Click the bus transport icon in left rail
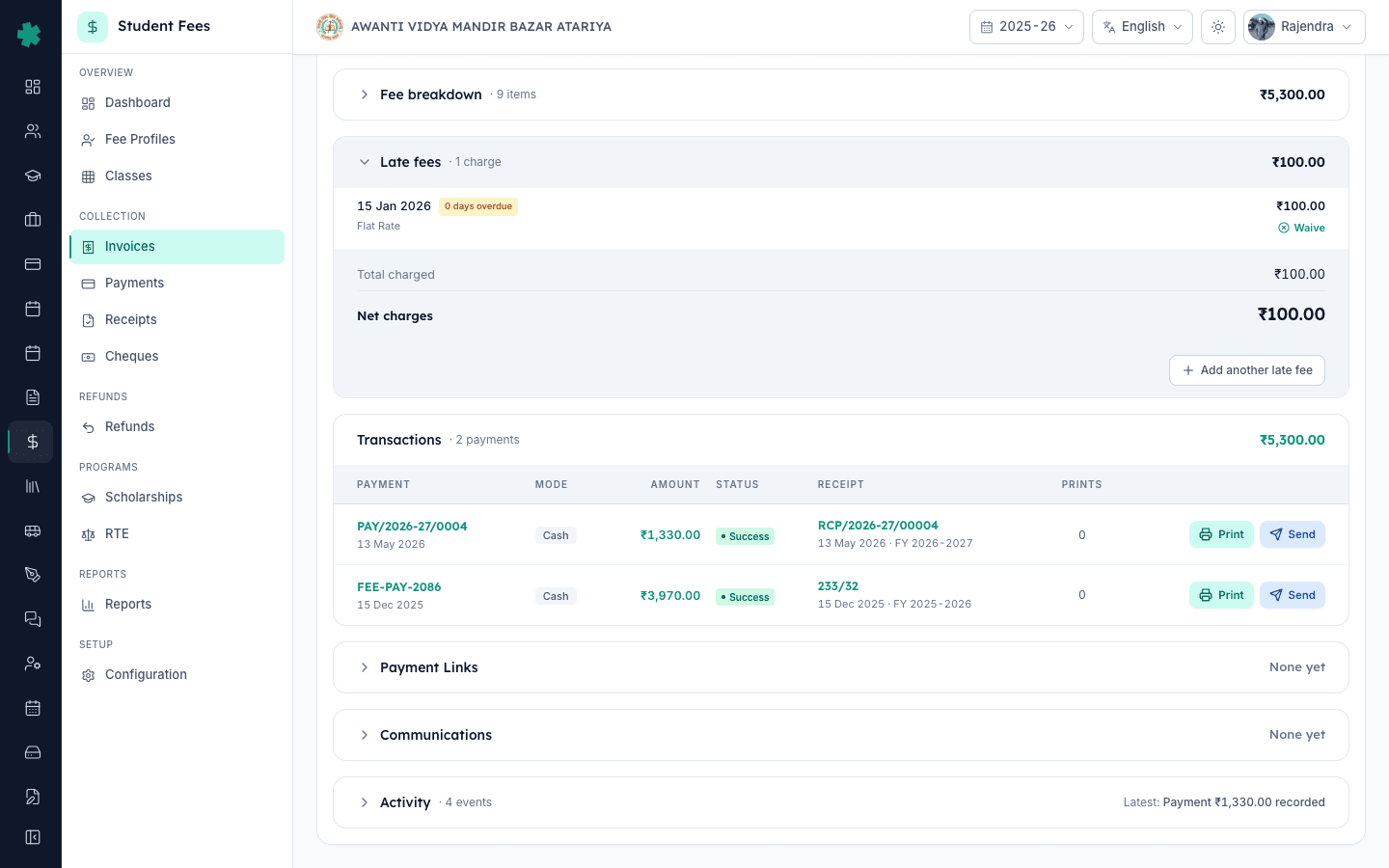This screenshot has height=868, width=1389. click(33, 530)
